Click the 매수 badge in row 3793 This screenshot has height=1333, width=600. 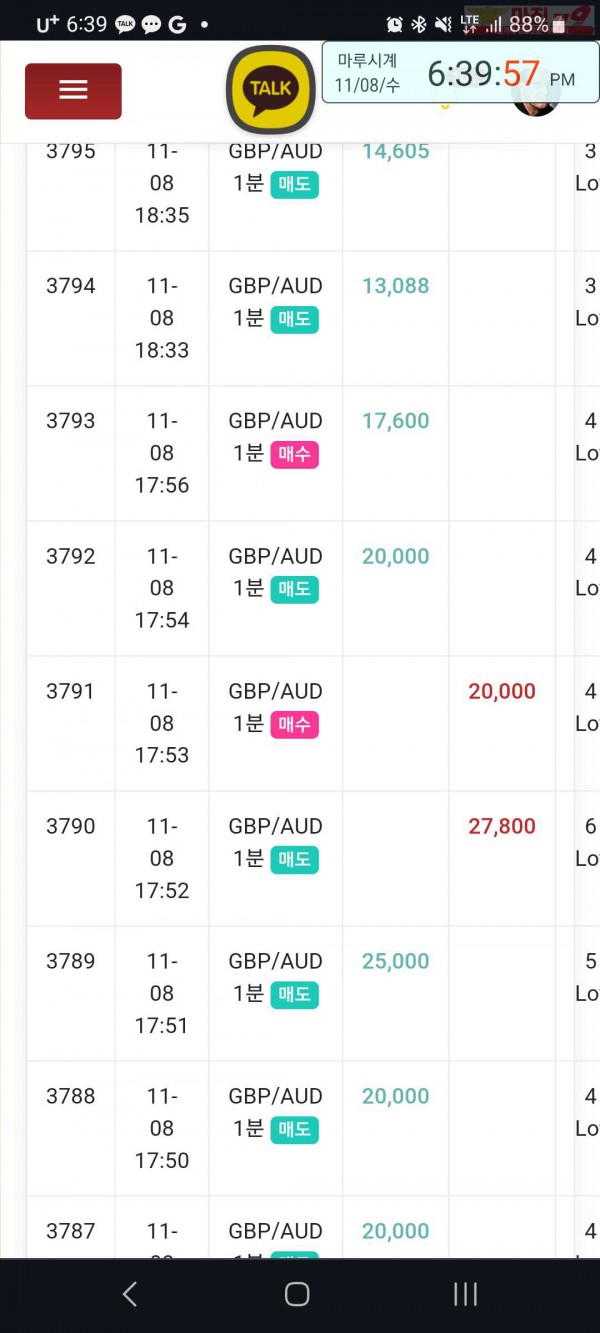[x=294, y=454]
